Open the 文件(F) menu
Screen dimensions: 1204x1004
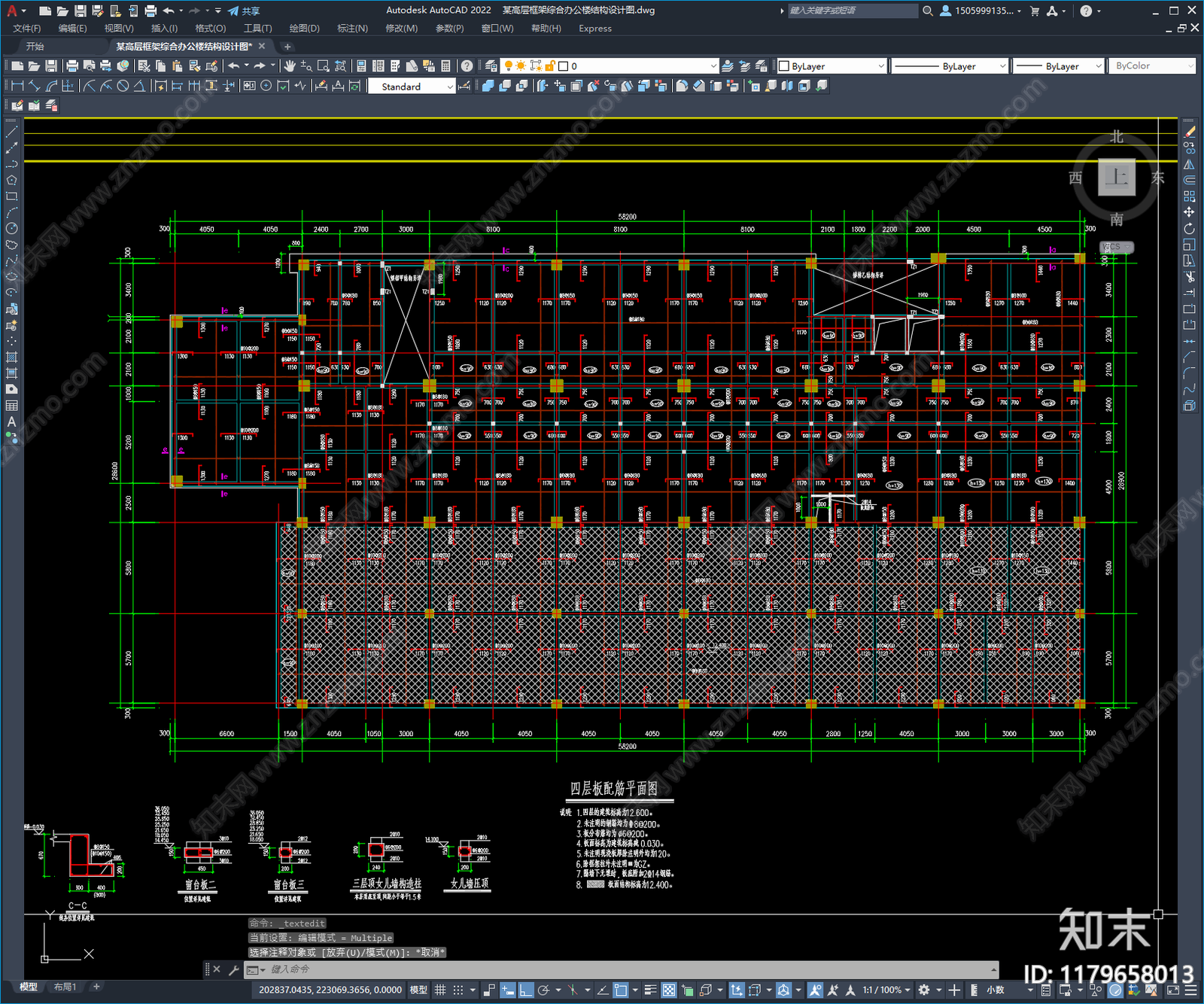tap(27, 29)
